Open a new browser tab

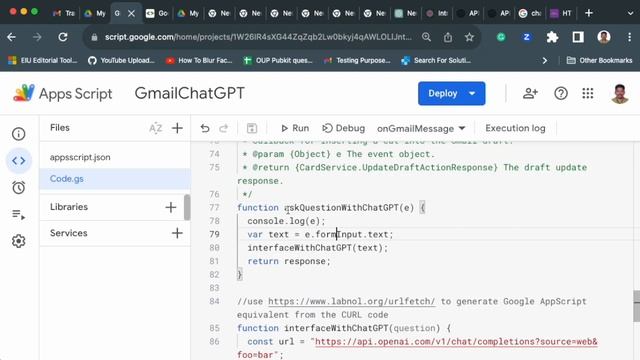(x=589, y=13)
